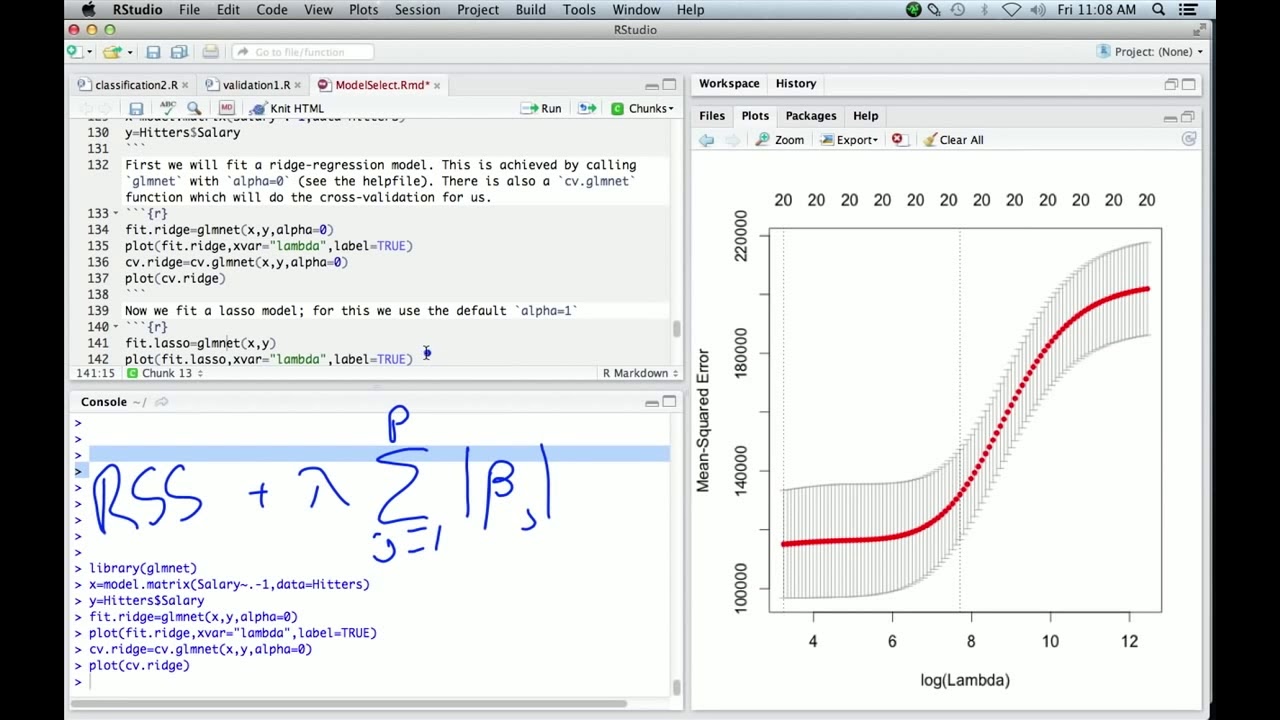Switch to the History tab
The height and width of the screenshot is (720, 1280).
pos(796,84)
